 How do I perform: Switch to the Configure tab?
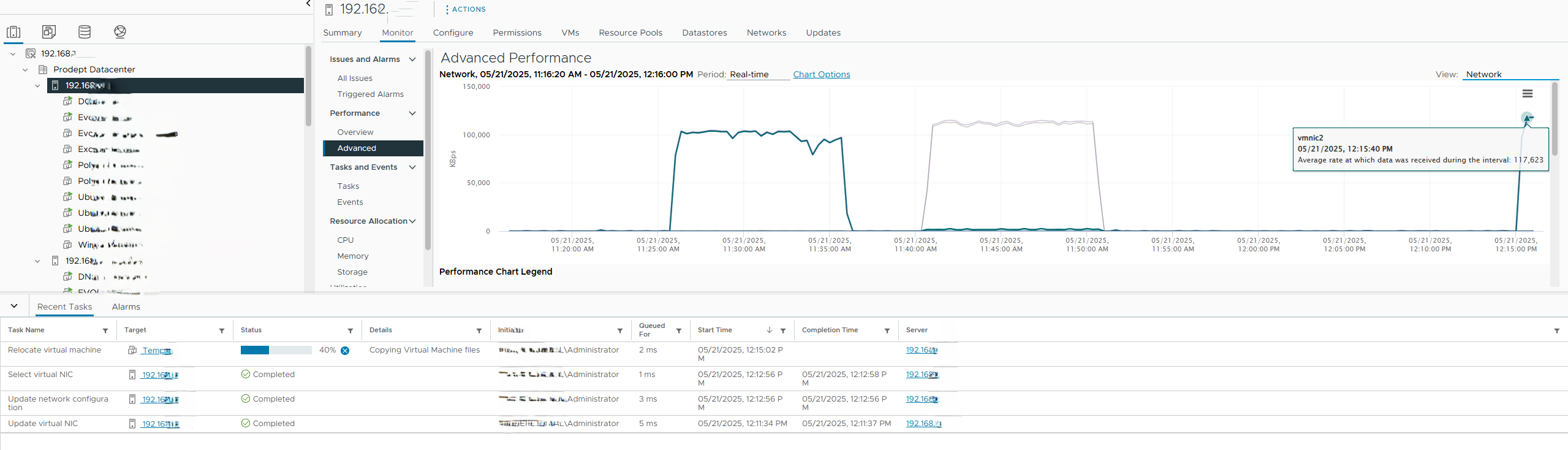coord(453,33)
